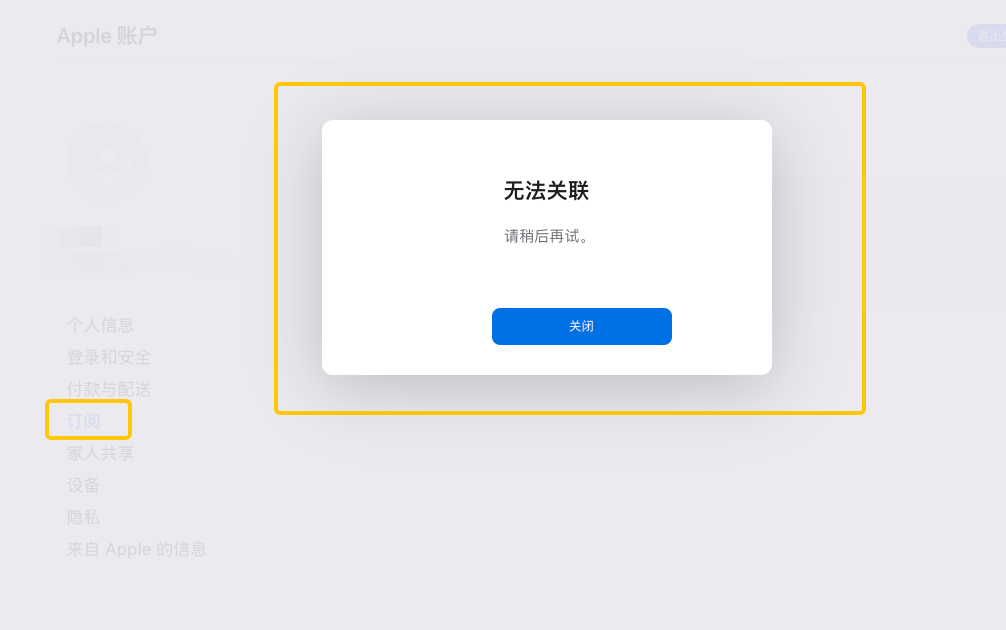Go to 付款与配送 section
This screenshot has height=630, width=1006.
tap(108, 389)
